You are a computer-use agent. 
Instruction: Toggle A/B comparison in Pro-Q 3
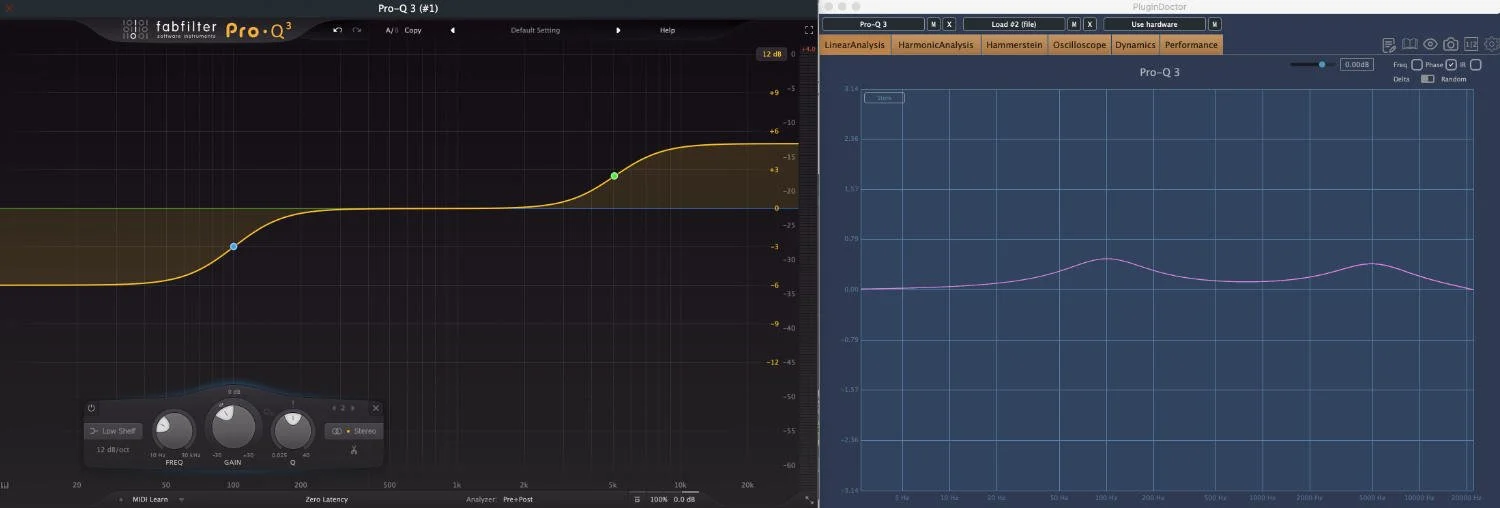[x=391, y=30]
